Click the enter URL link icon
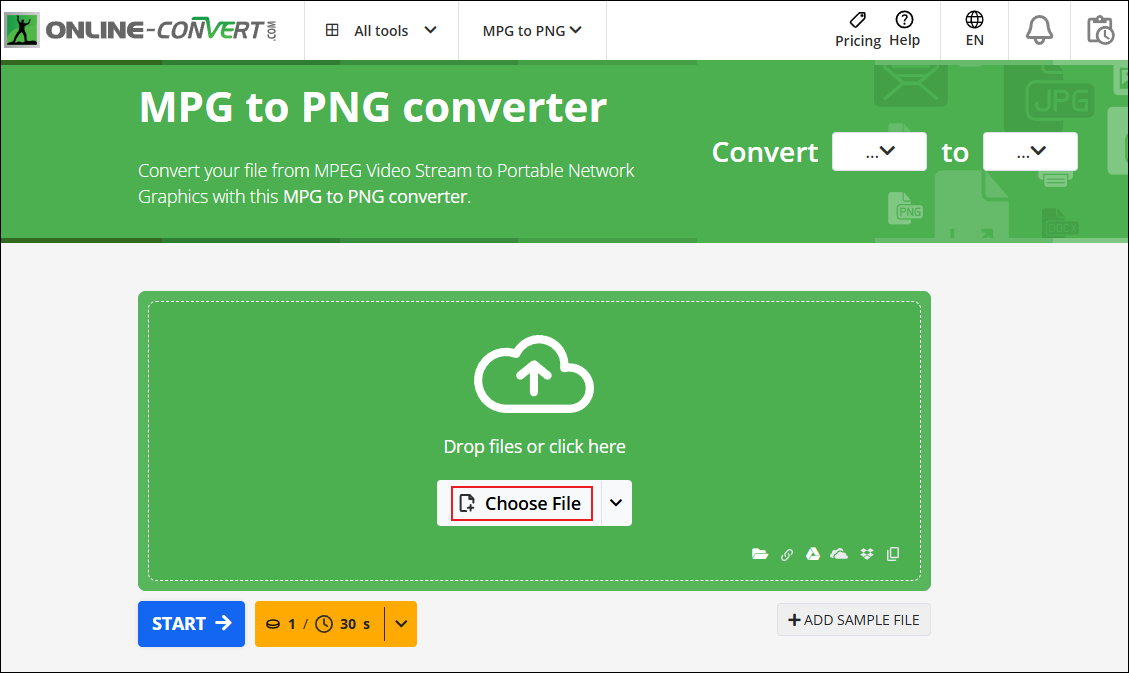Viewport: 1129px width, 673px height. 787,553
